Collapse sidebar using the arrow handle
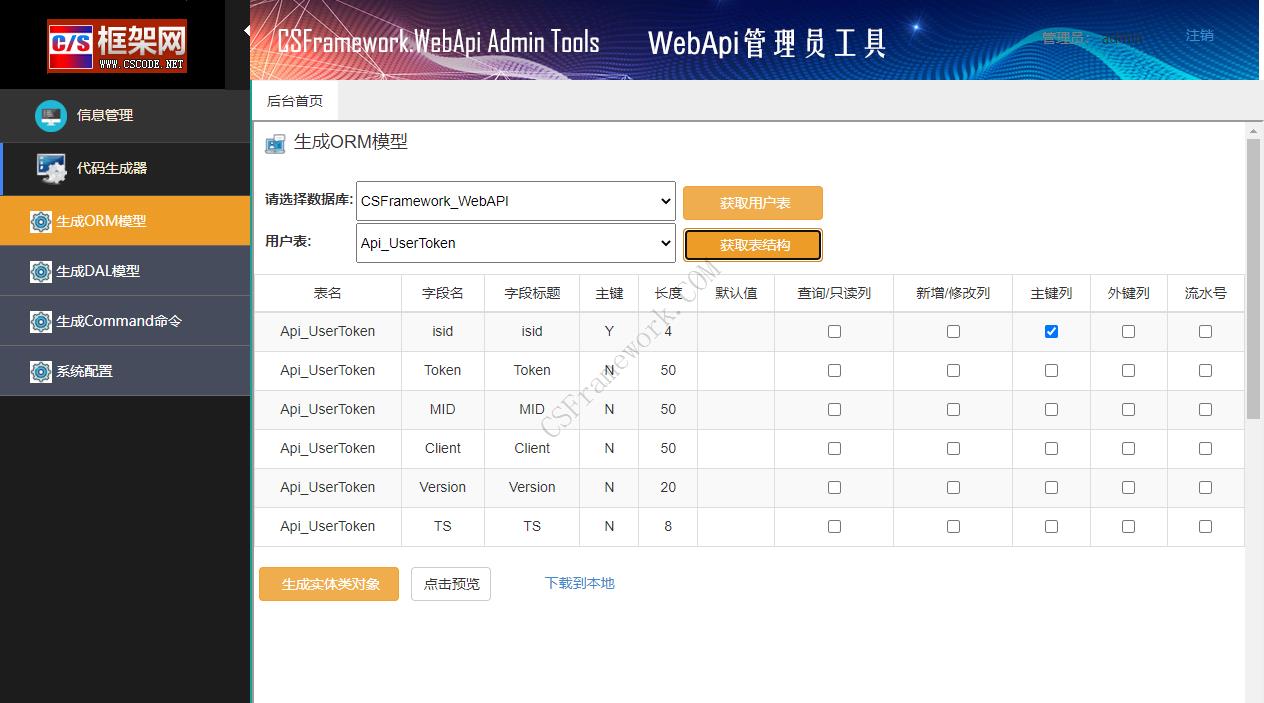This screenshot has width=1264, height=703. coord(246,31)
